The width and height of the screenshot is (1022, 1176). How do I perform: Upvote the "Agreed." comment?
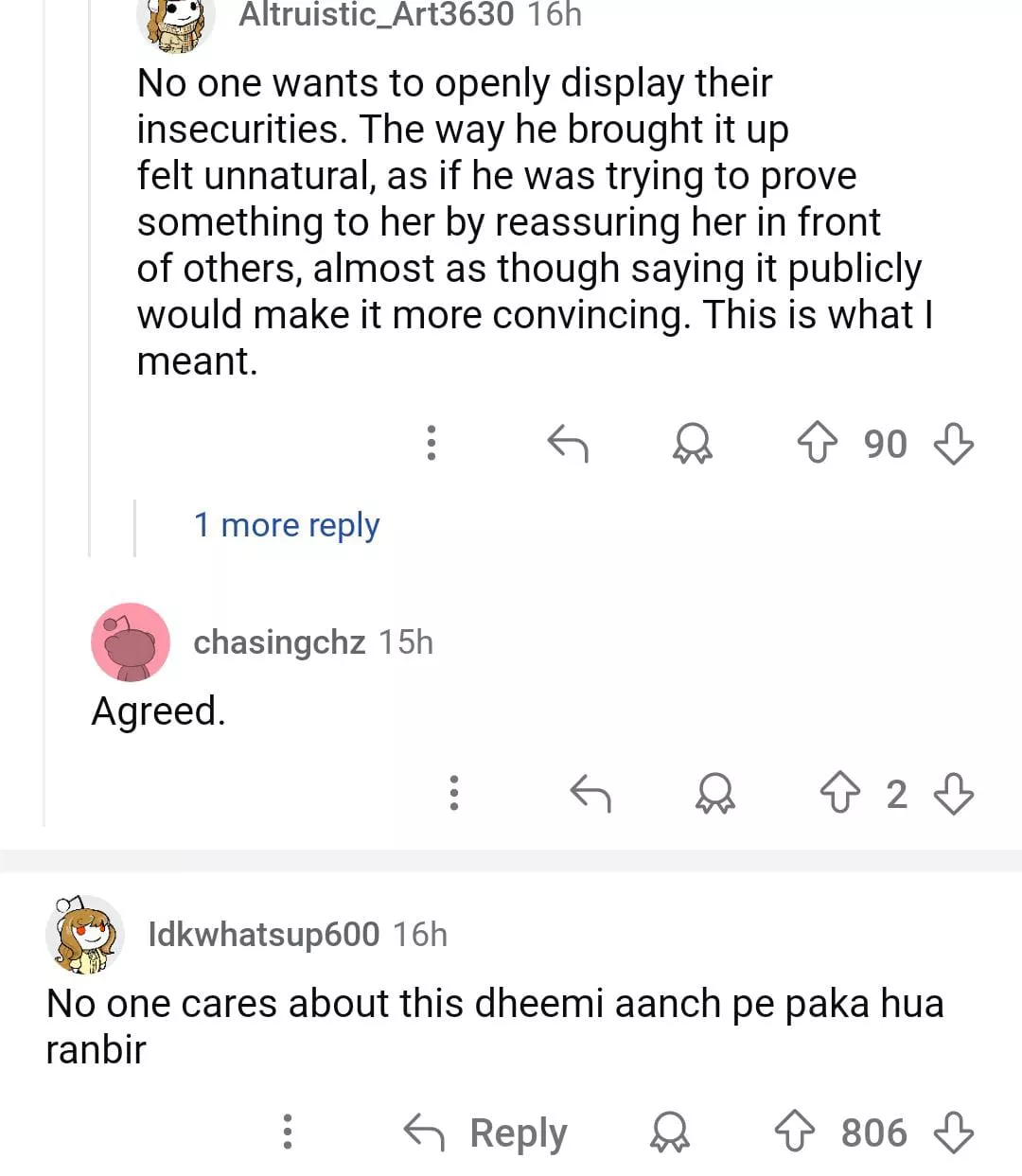point(839,793)
